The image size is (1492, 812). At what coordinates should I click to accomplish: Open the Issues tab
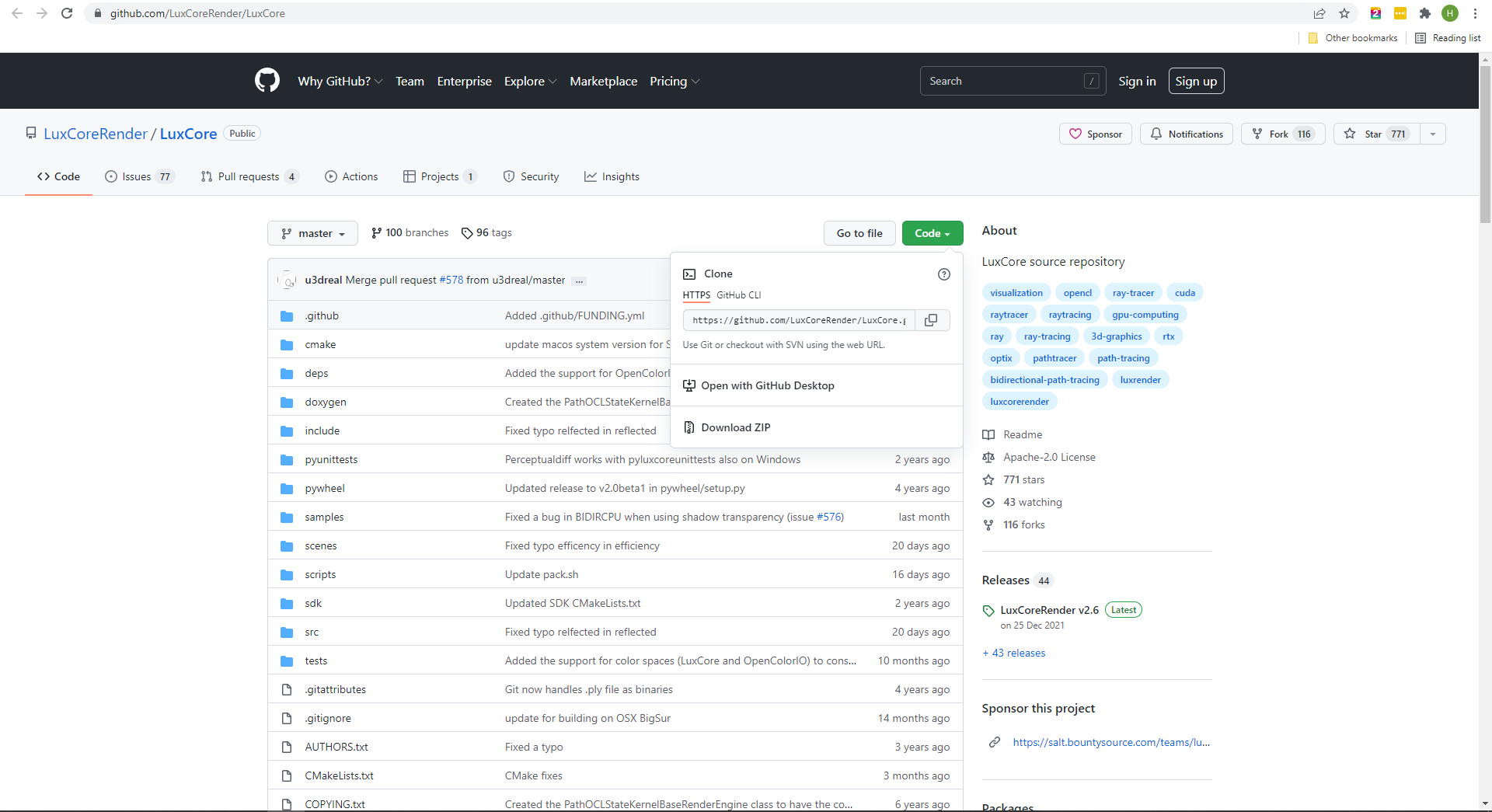click(x=138, y=176)
